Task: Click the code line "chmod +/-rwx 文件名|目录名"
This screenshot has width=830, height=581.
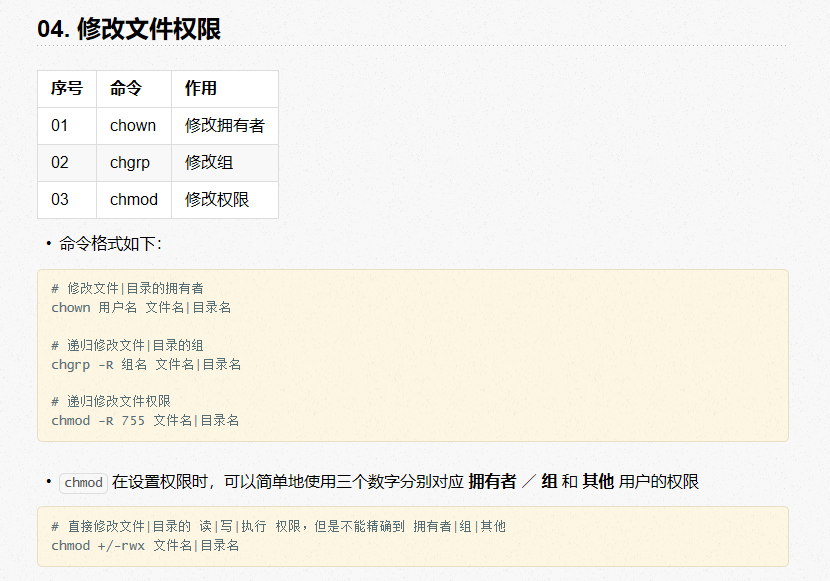Action: pyautogui.click(x=145, y=546)
